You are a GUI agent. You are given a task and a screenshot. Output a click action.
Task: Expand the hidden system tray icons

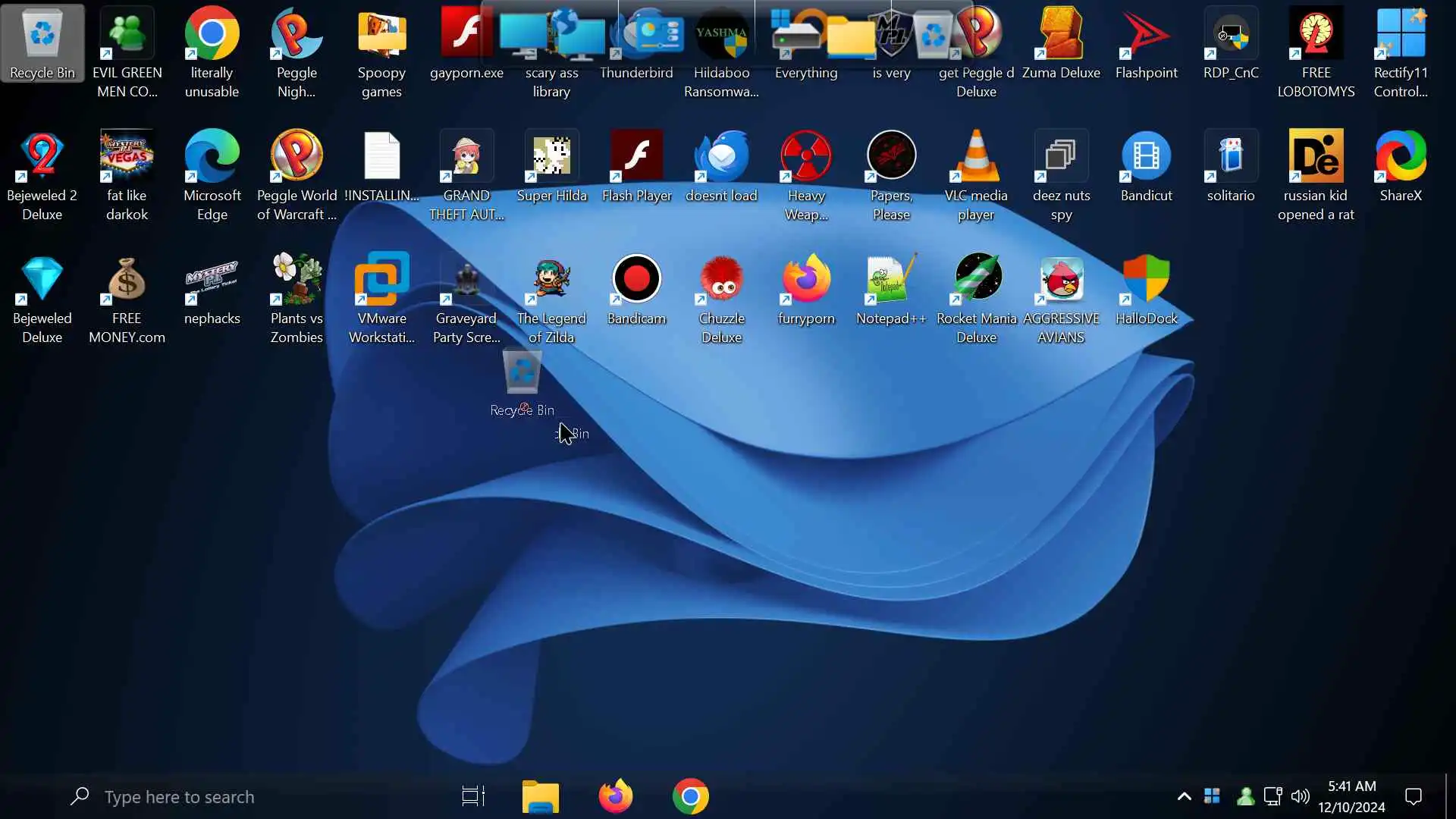click(1184, 797)
